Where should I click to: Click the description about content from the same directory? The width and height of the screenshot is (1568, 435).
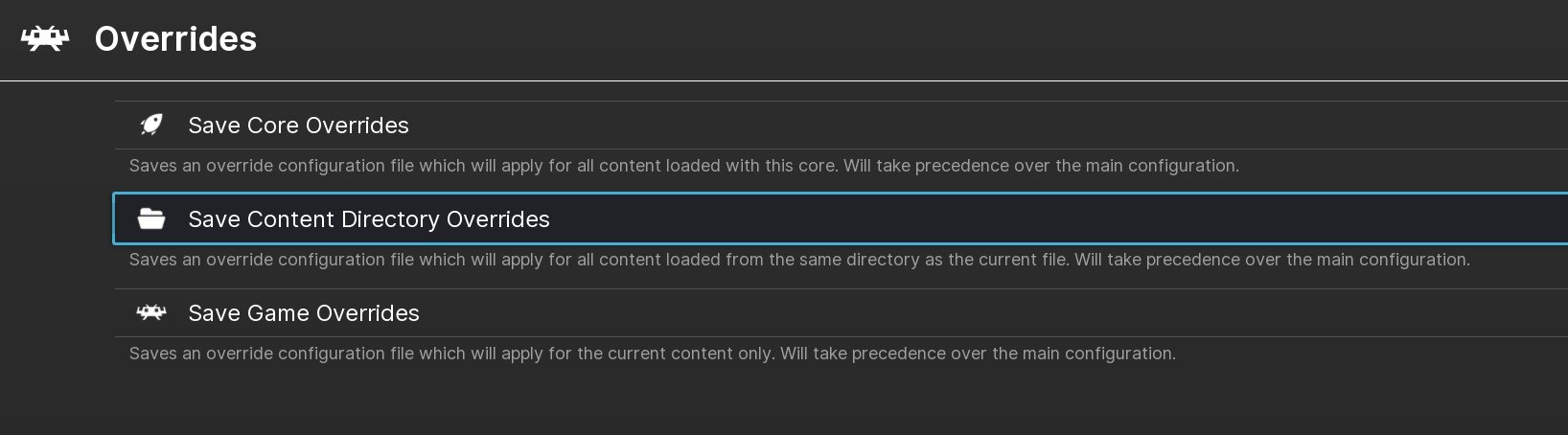pyautogui.click(x=799, y=260)
